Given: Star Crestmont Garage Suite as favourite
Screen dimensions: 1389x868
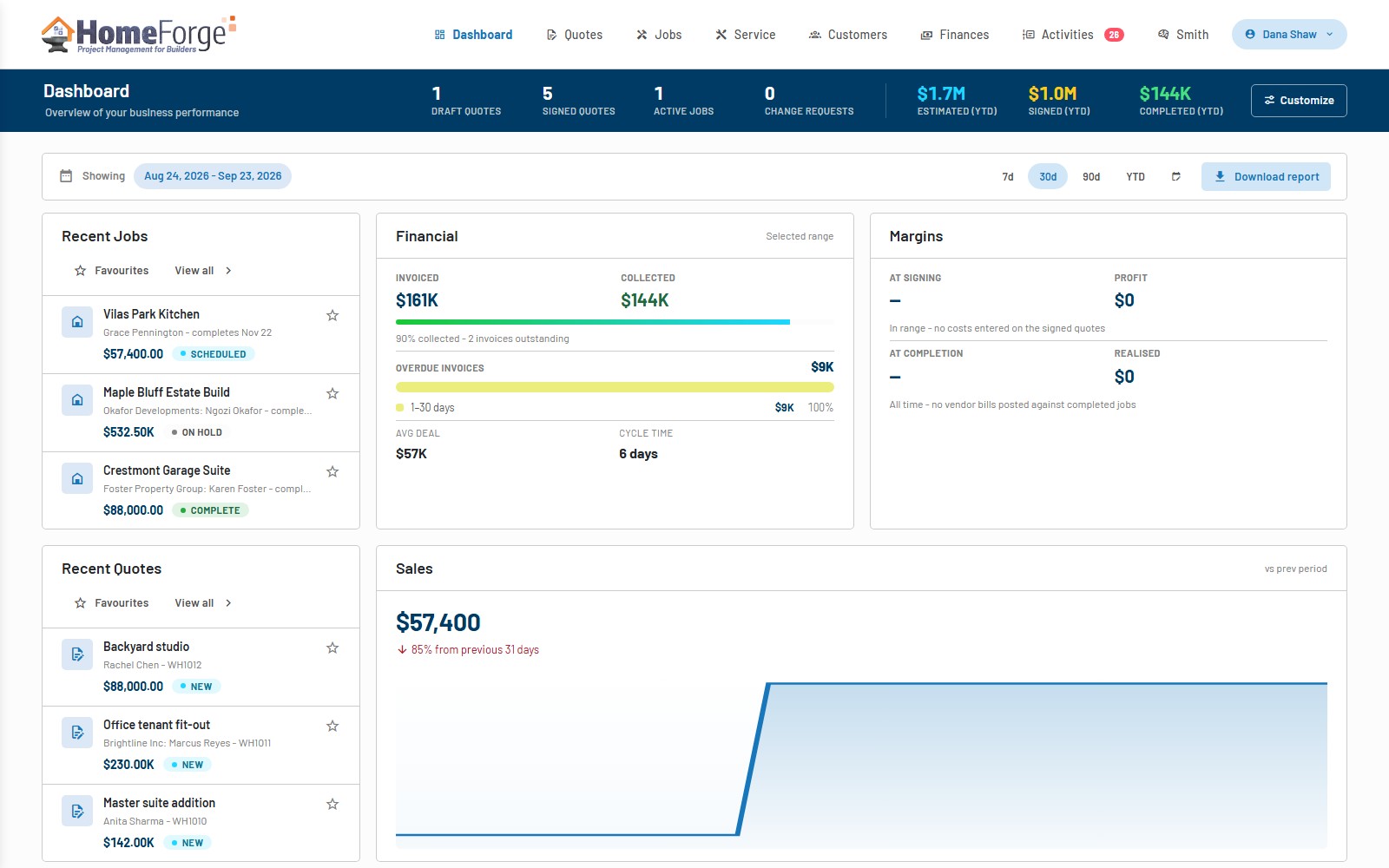Looking at the screenshot, I should coord(332,471).
